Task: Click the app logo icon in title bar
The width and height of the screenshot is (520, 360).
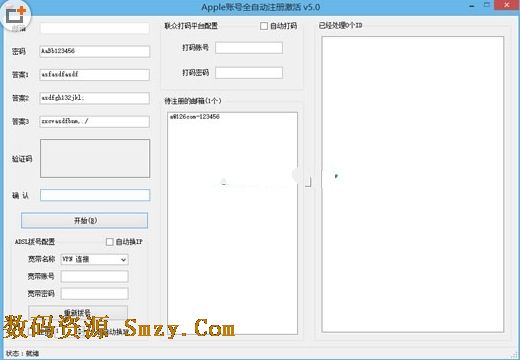Action: [x=16, y=15]
